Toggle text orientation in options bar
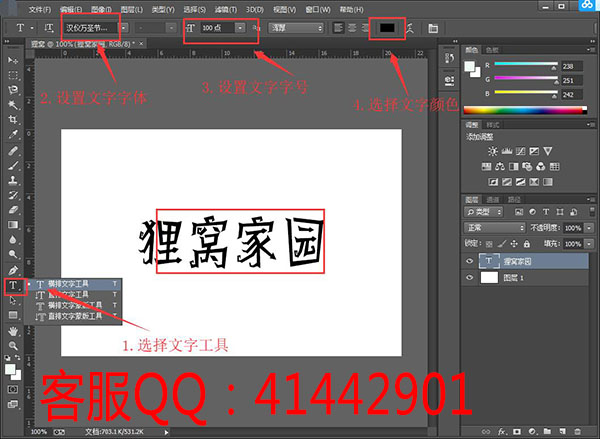600x439 pixels. coord(49,28)
